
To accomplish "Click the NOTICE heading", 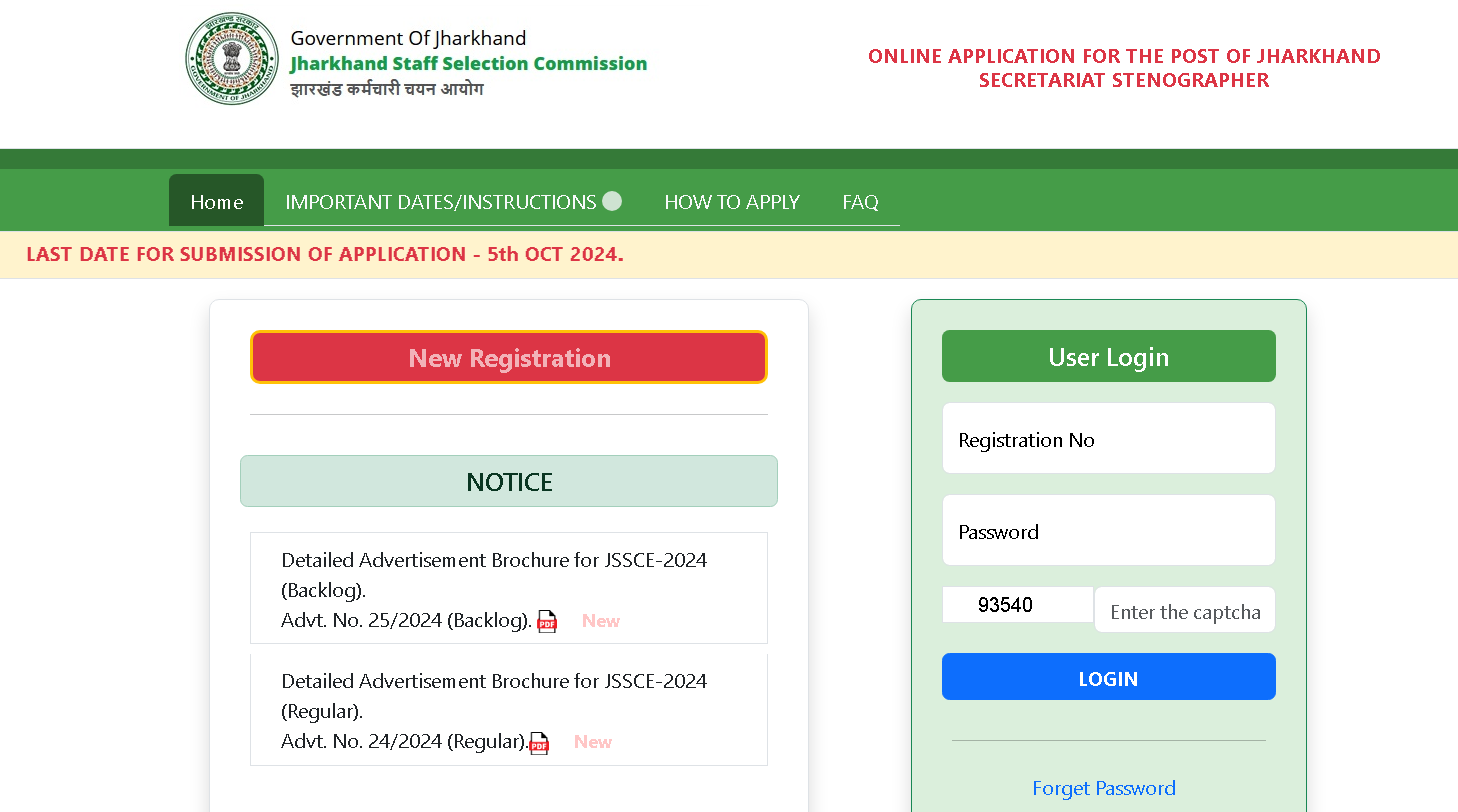I will (x=509, y=481).
